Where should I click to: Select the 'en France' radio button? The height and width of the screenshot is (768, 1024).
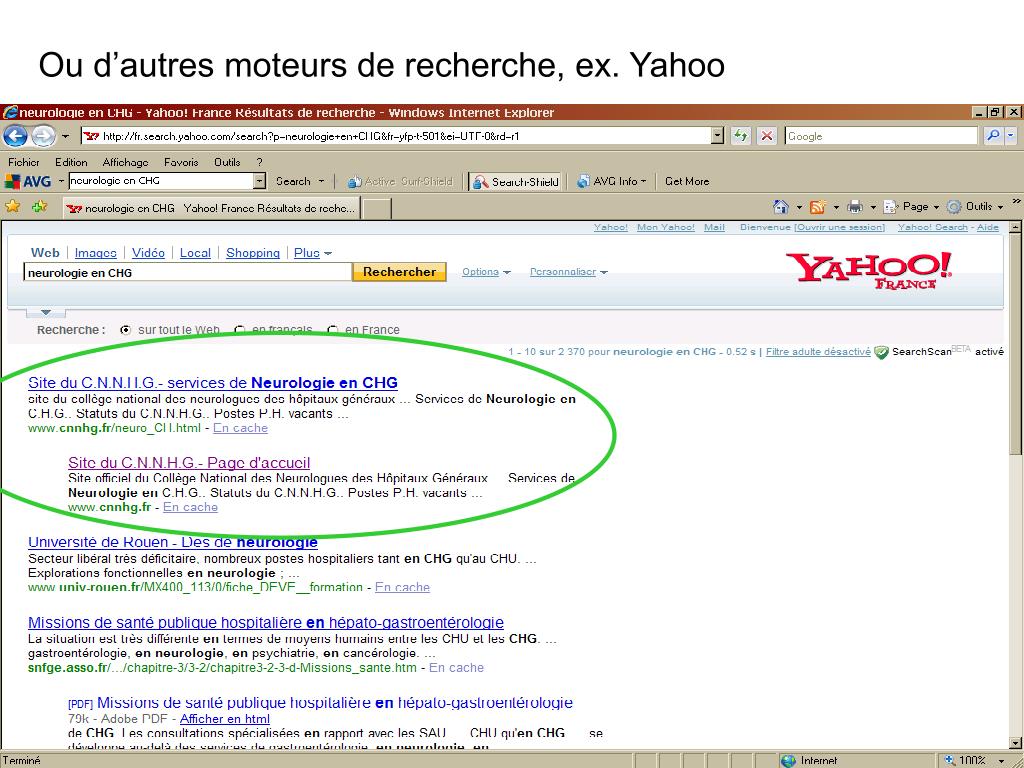[x=332, y=330]
